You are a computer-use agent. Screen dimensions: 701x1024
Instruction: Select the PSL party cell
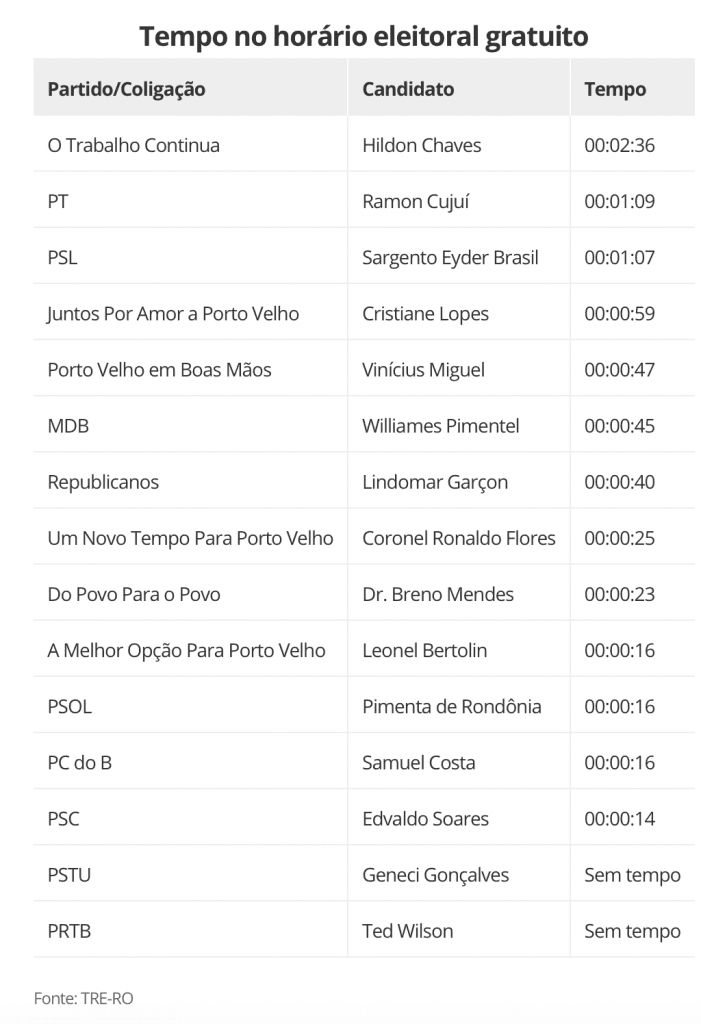pyautogui.click(x=62, y=257)
